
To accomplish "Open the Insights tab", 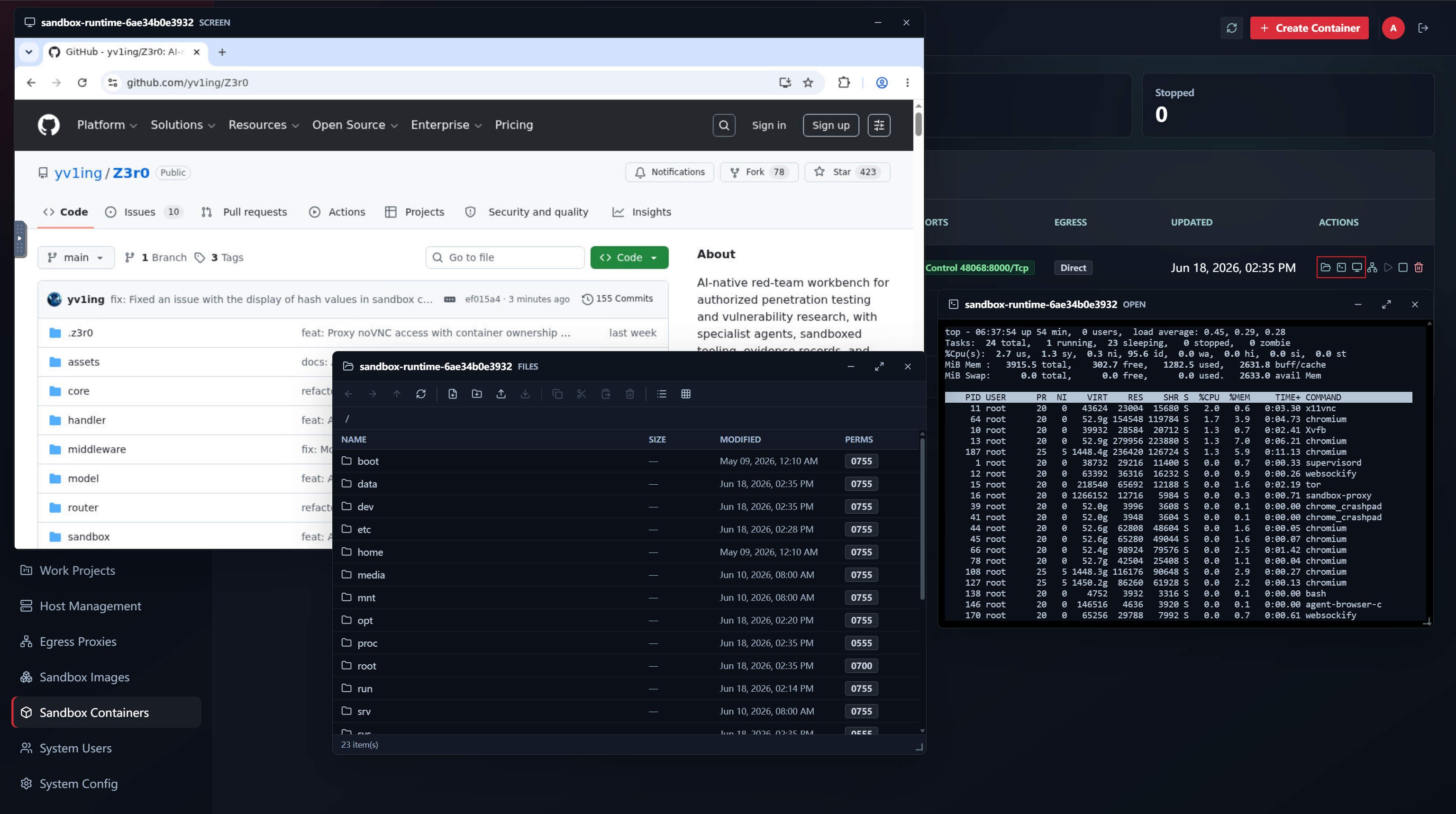I will pos(642,212).
